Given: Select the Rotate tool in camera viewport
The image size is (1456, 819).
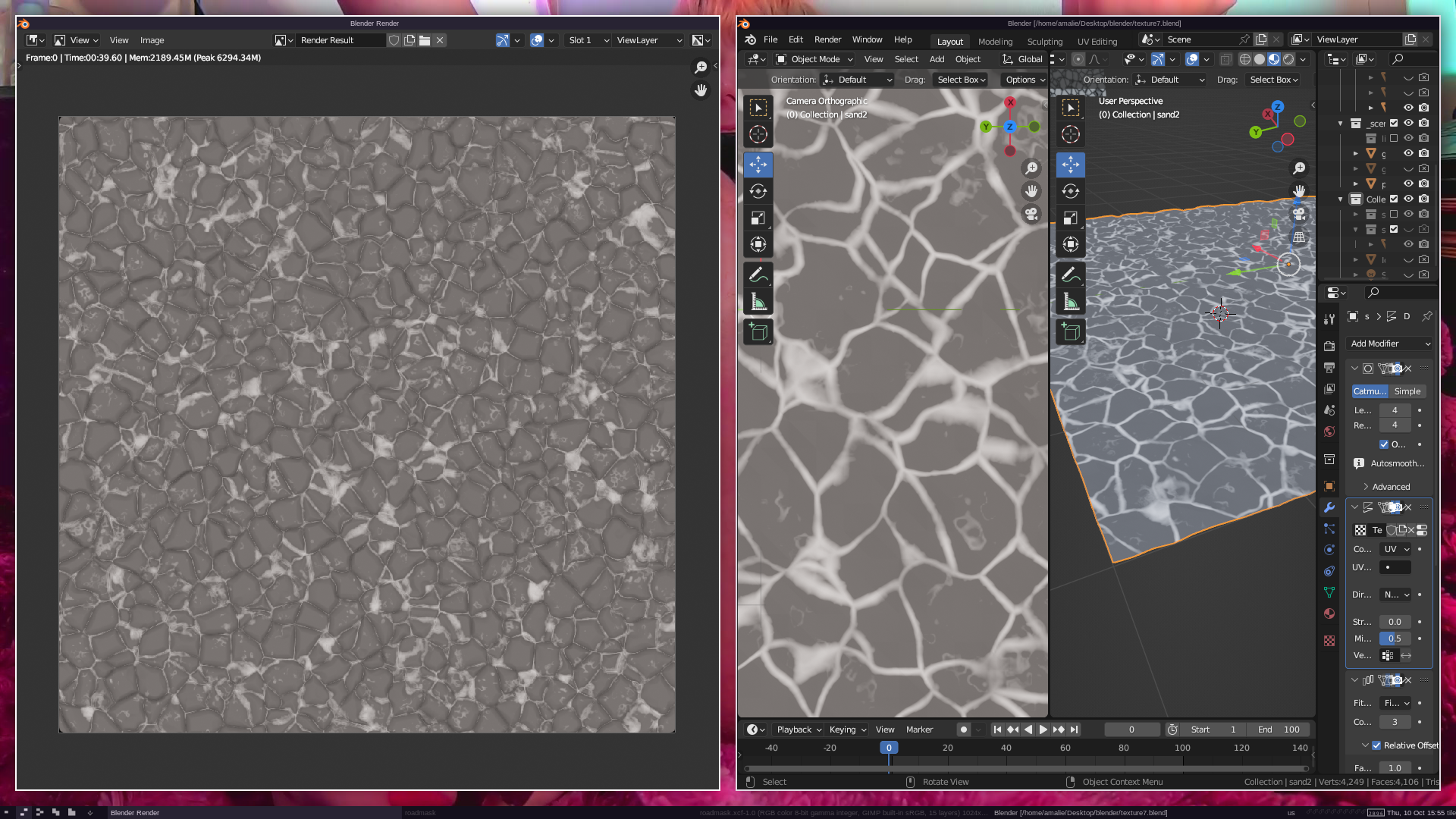Looking at the screenshot, I should tap(758, 191).
